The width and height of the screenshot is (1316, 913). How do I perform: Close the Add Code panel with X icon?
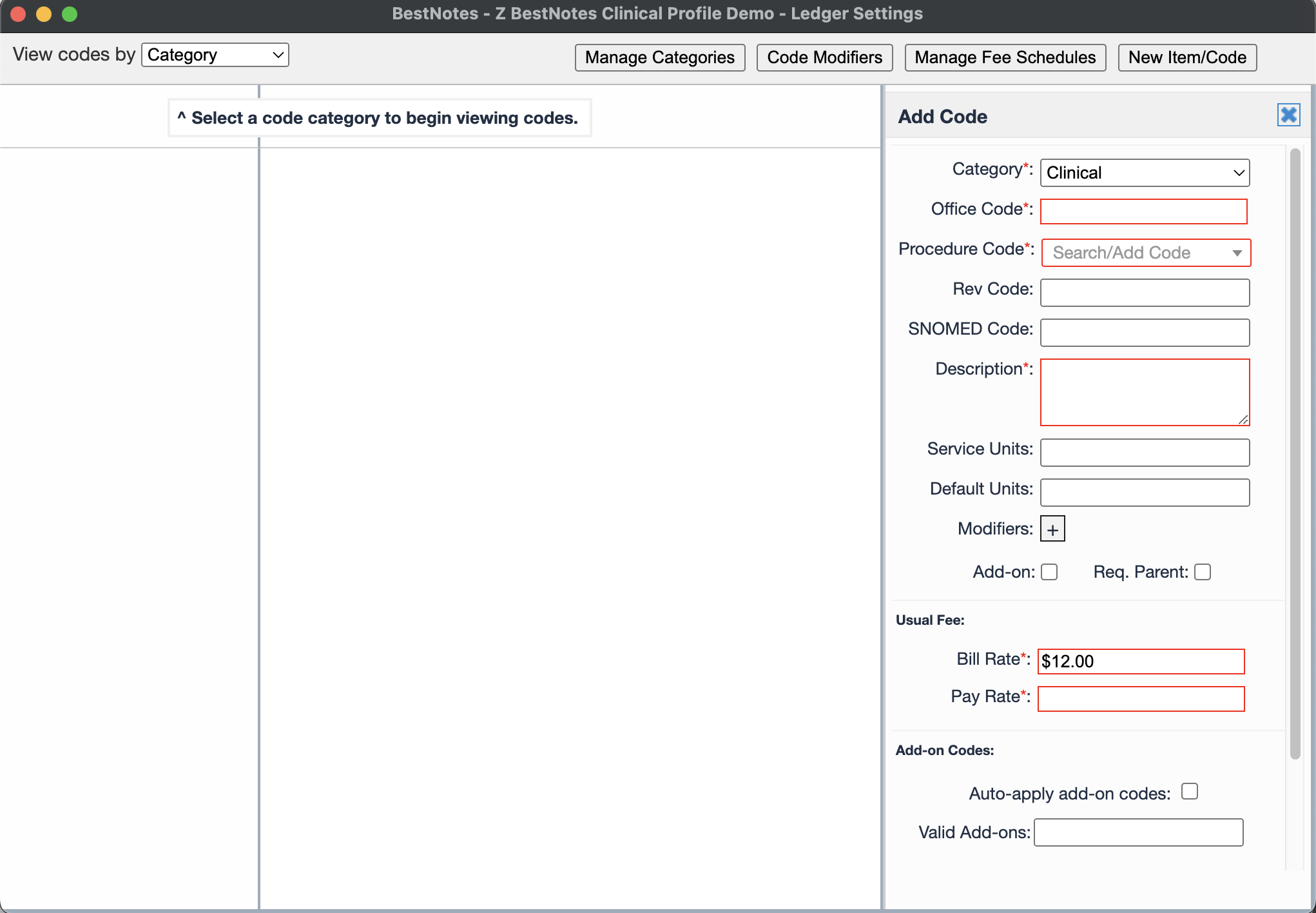pos(1288,115)
